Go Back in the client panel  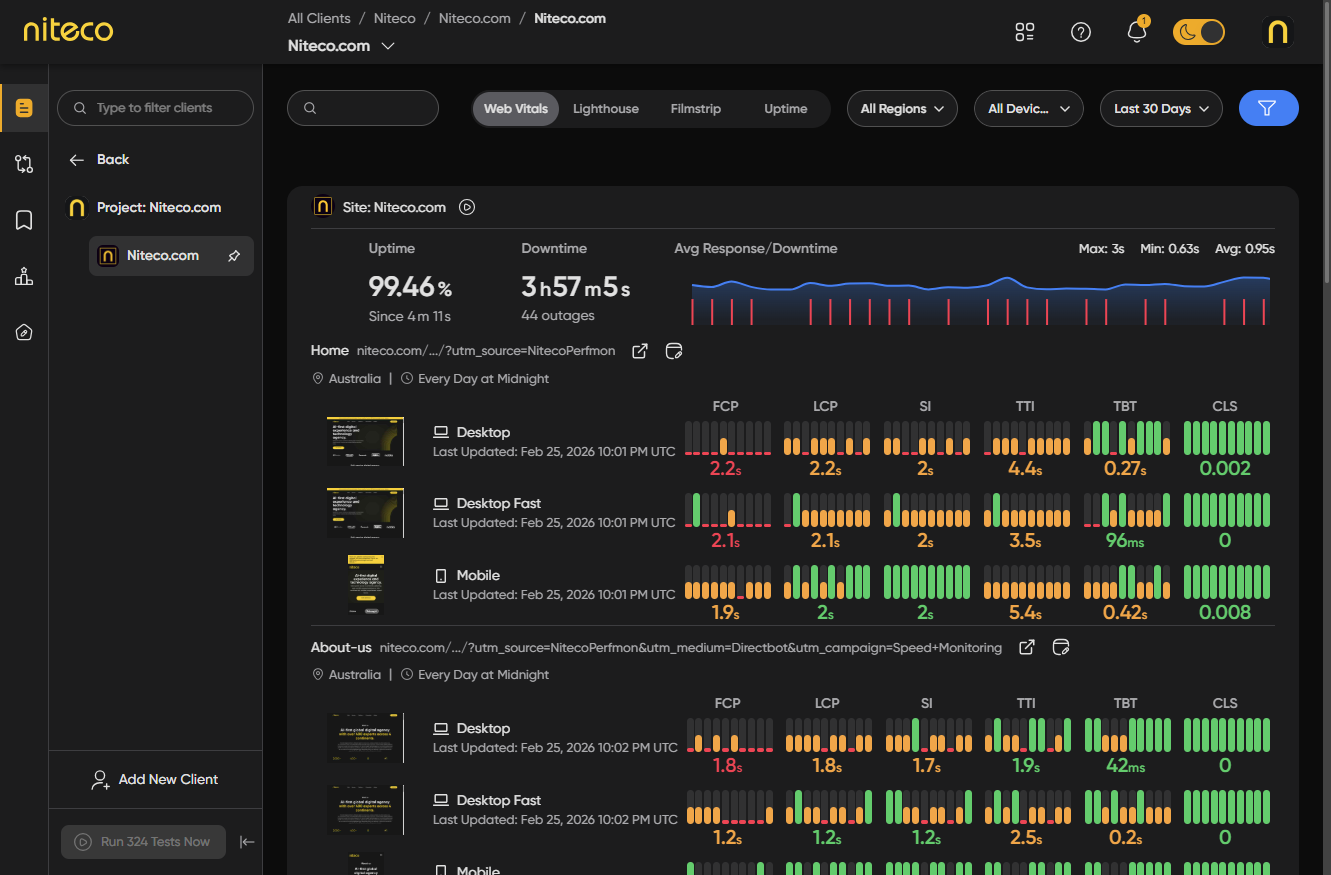(100, 159)
